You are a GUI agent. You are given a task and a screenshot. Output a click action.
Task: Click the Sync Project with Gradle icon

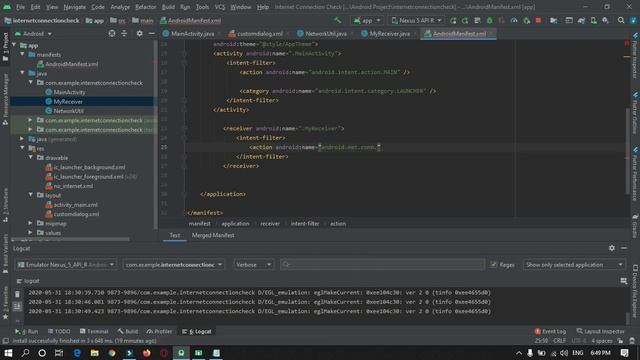(581, 20)
